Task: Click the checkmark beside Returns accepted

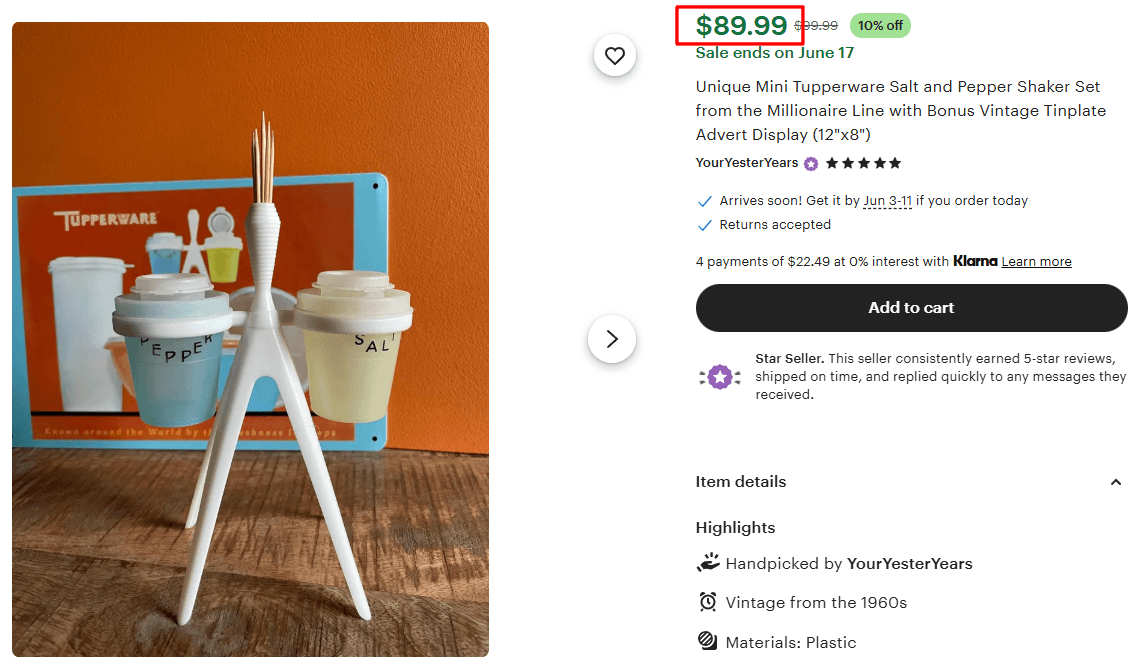Action: pos(704,225)
